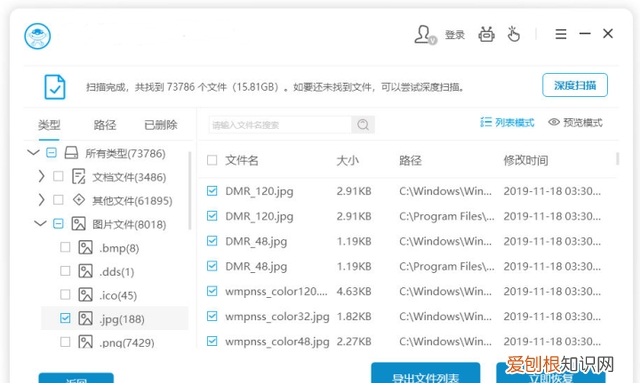Screen dimensions: 640x383
Task: Switch to 路径 tab
Action: pyautogui.click(x=105, y=125)
